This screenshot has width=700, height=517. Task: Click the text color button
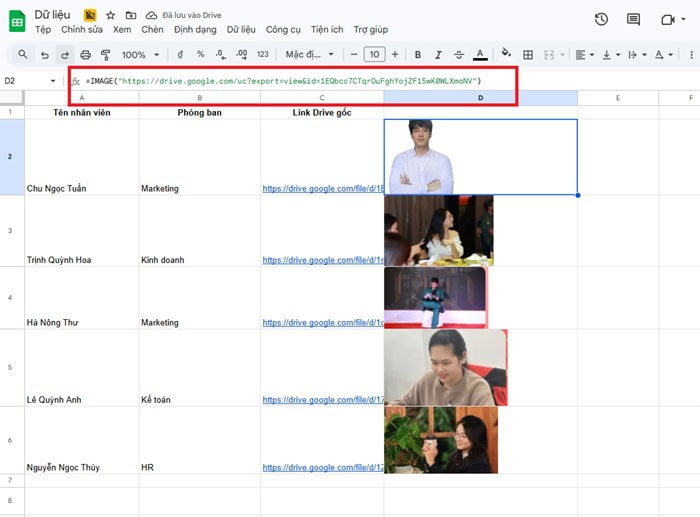click(480, 54)
